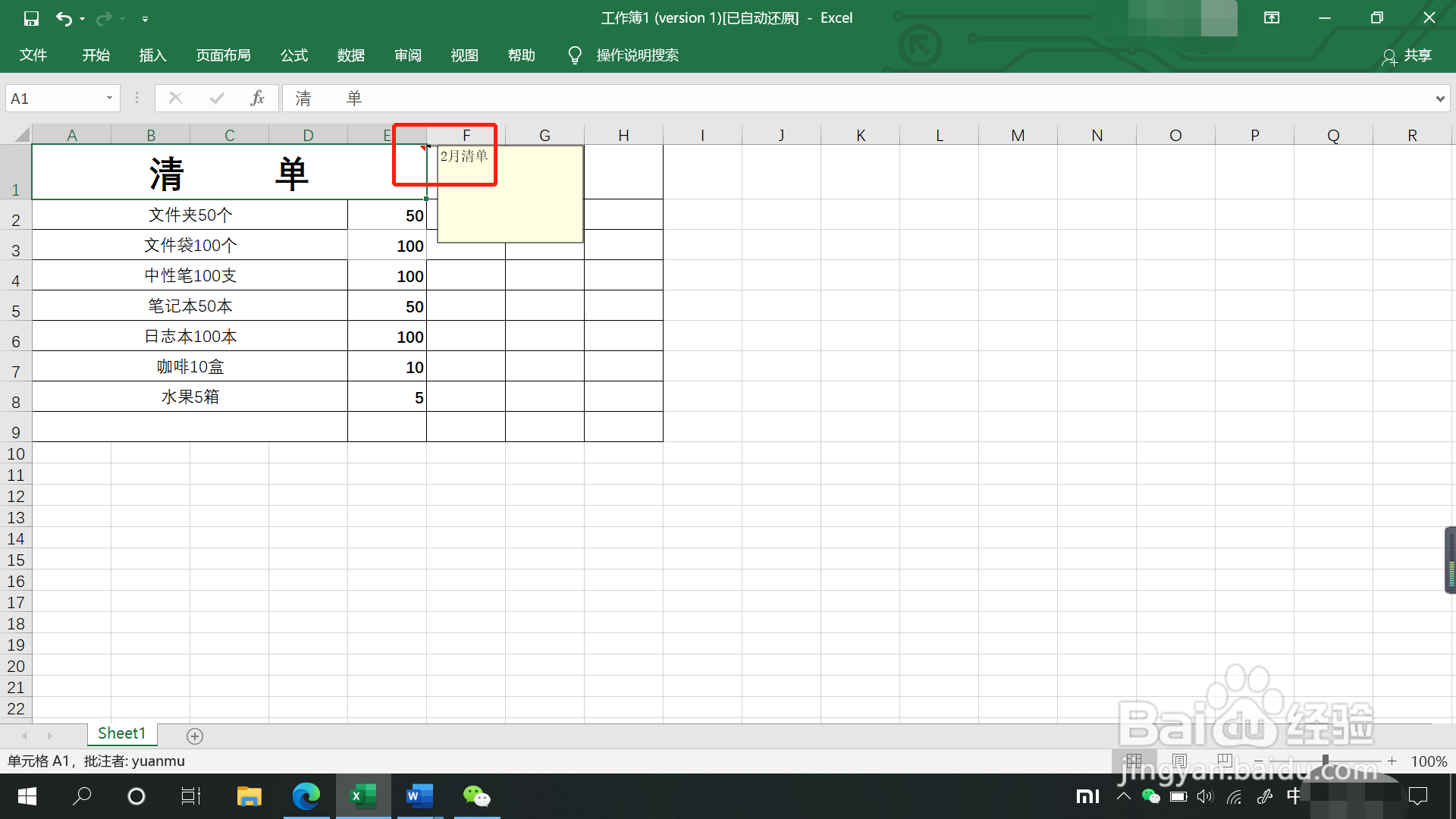Click the Save icon in quick access toolbar
The height and width of the screenshot is (819, 1456).
click(31, 18)
